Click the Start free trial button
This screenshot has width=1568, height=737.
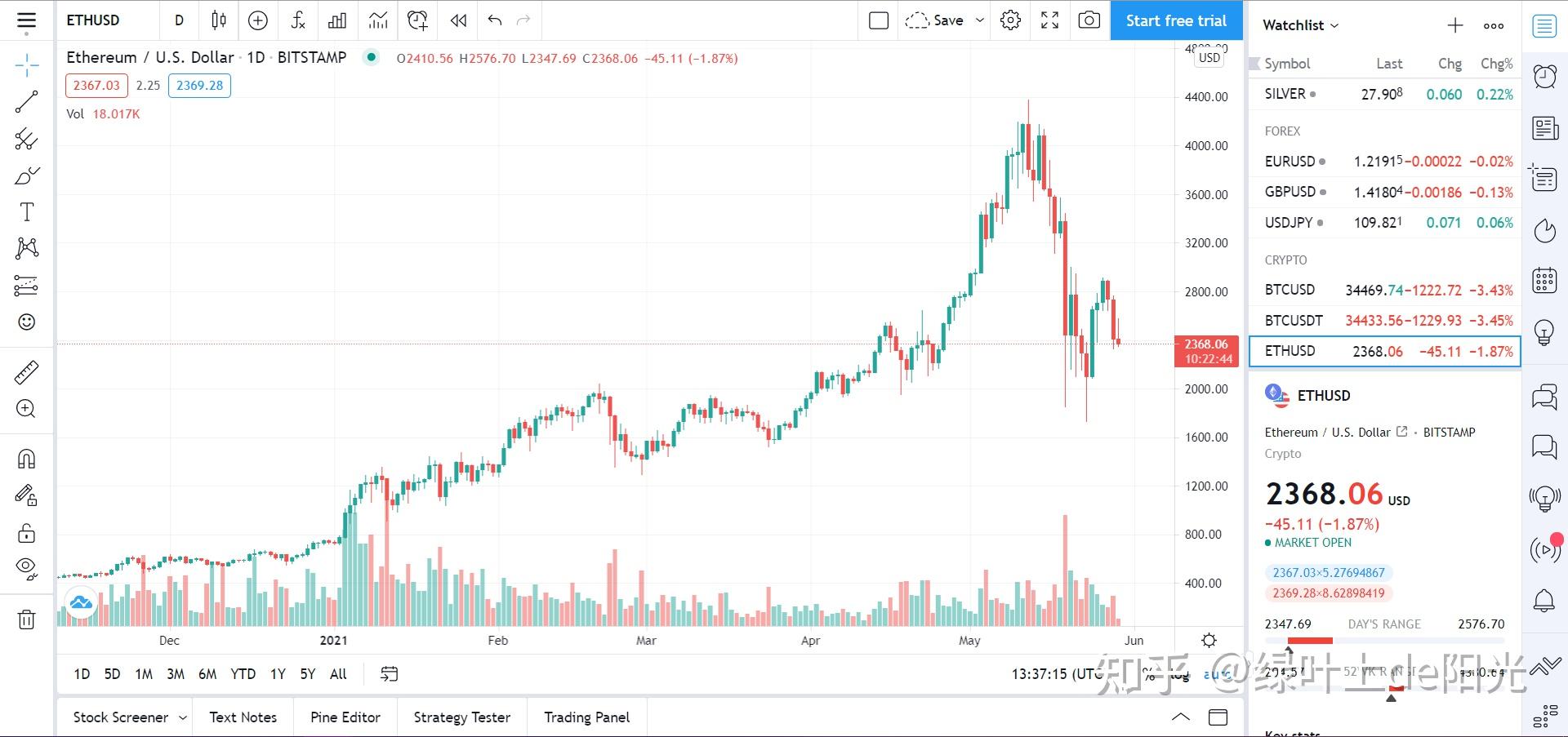tap(1176, 20)
